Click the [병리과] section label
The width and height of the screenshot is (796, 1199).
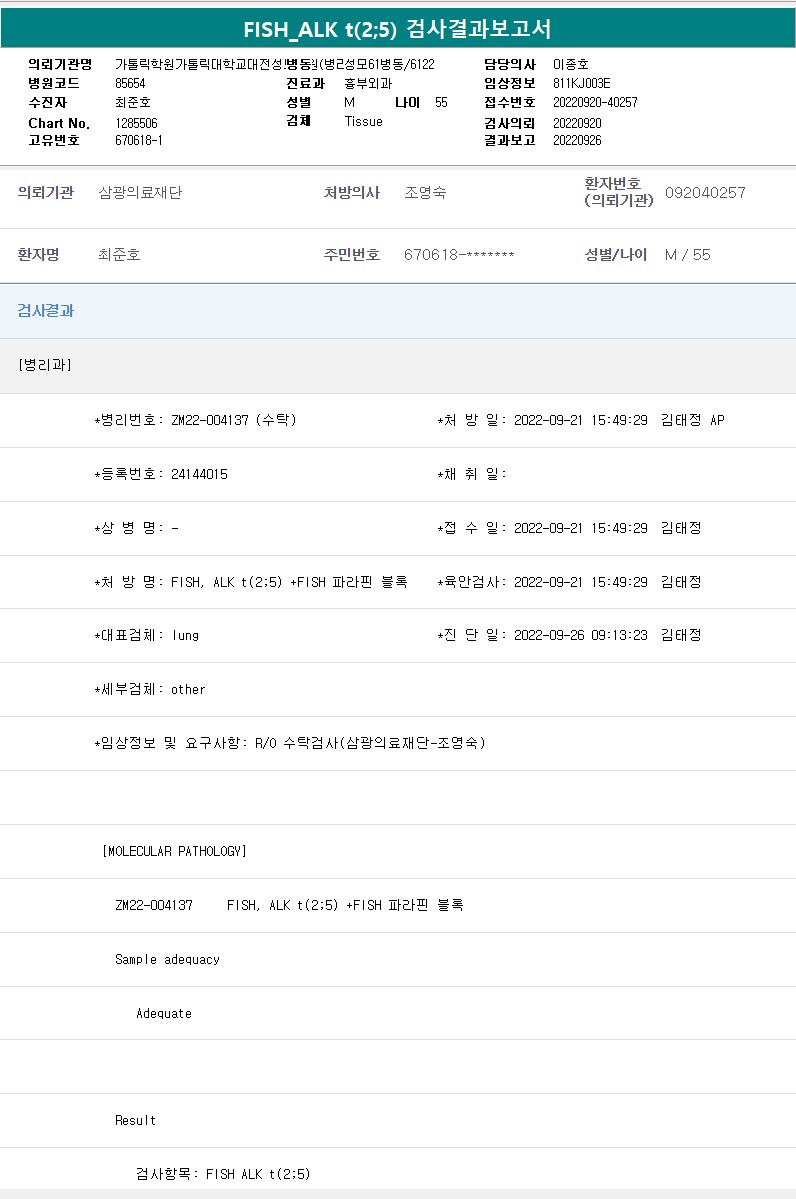45,365
